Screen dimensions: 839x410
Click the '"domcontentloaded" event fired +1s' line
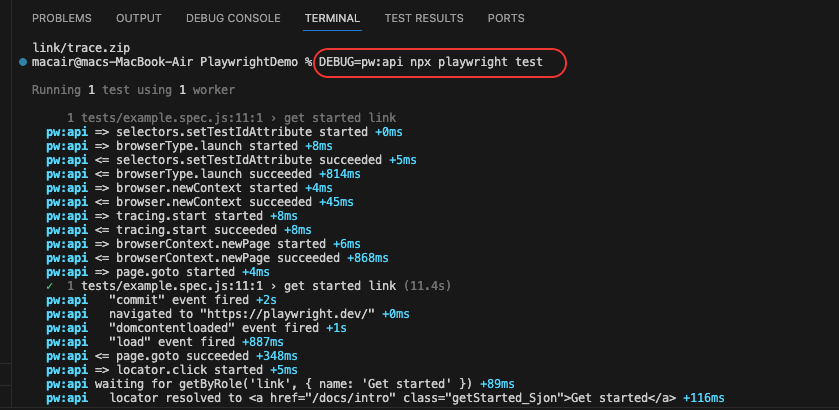click(196, 328)
